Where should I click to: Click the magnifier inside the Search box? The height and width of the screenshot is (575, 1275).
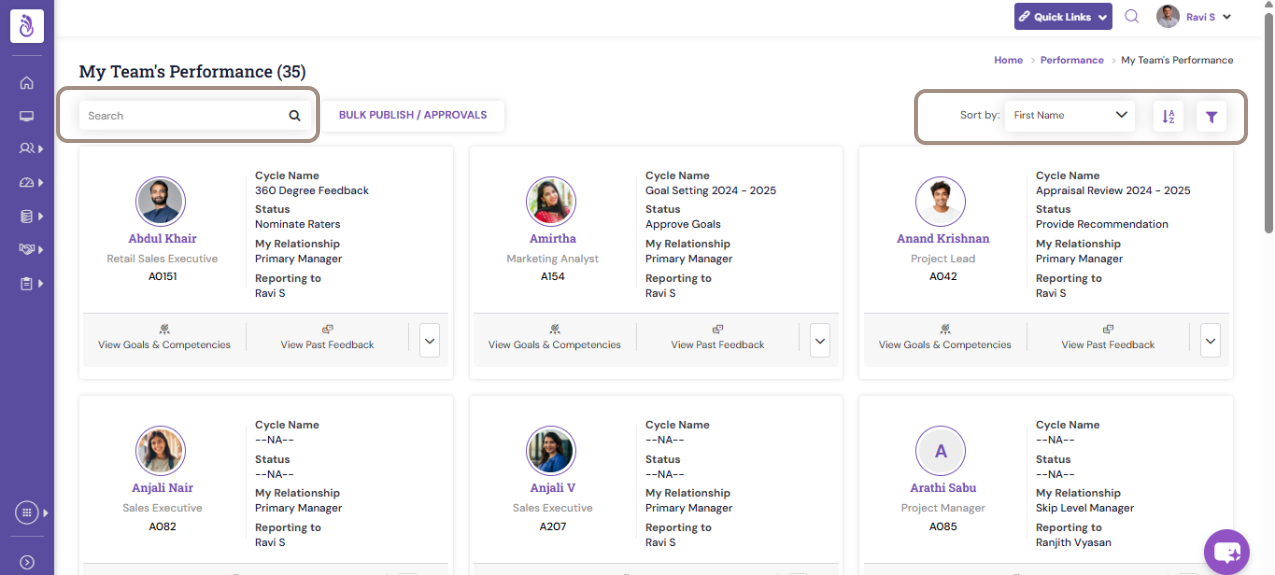[x=295, y=115]
